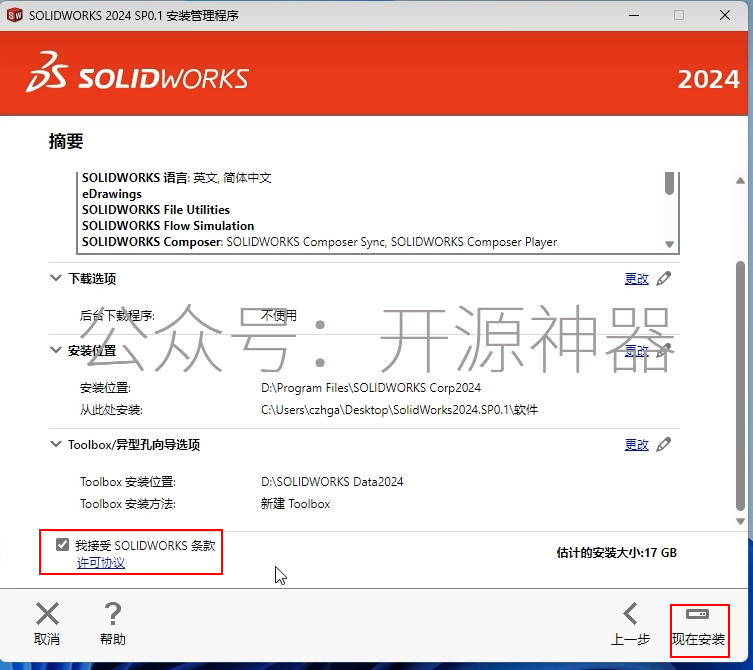Minimize the installation manager window

pyautogui.click(x=634, y=15)
